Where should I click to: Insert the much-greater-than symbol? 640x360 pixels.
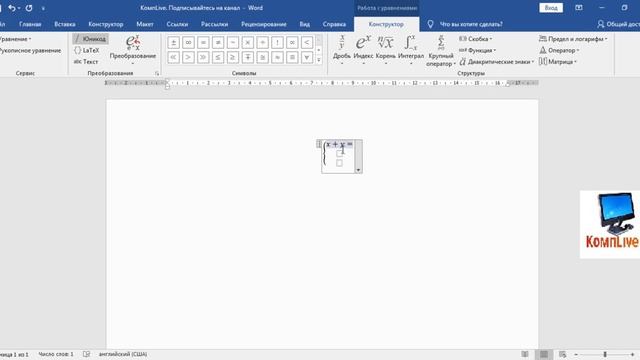coord(203,57)
